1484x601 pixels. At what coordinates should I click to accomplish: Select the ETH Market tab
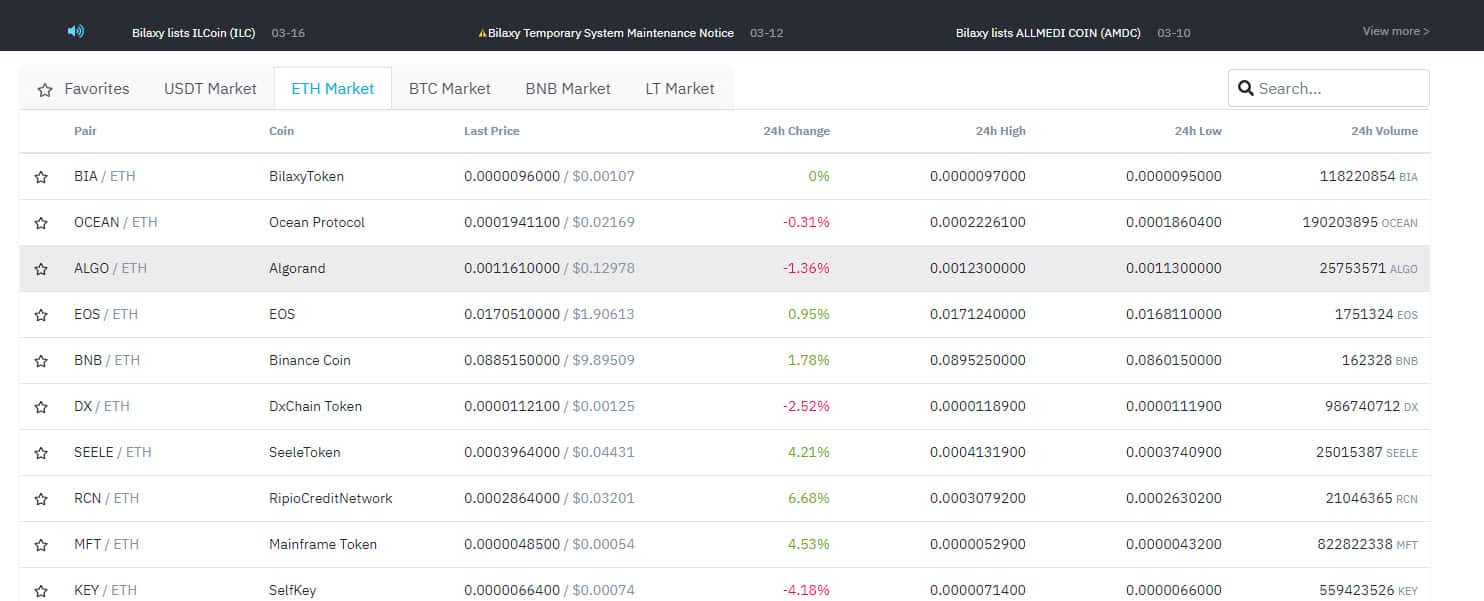point(333,88)
